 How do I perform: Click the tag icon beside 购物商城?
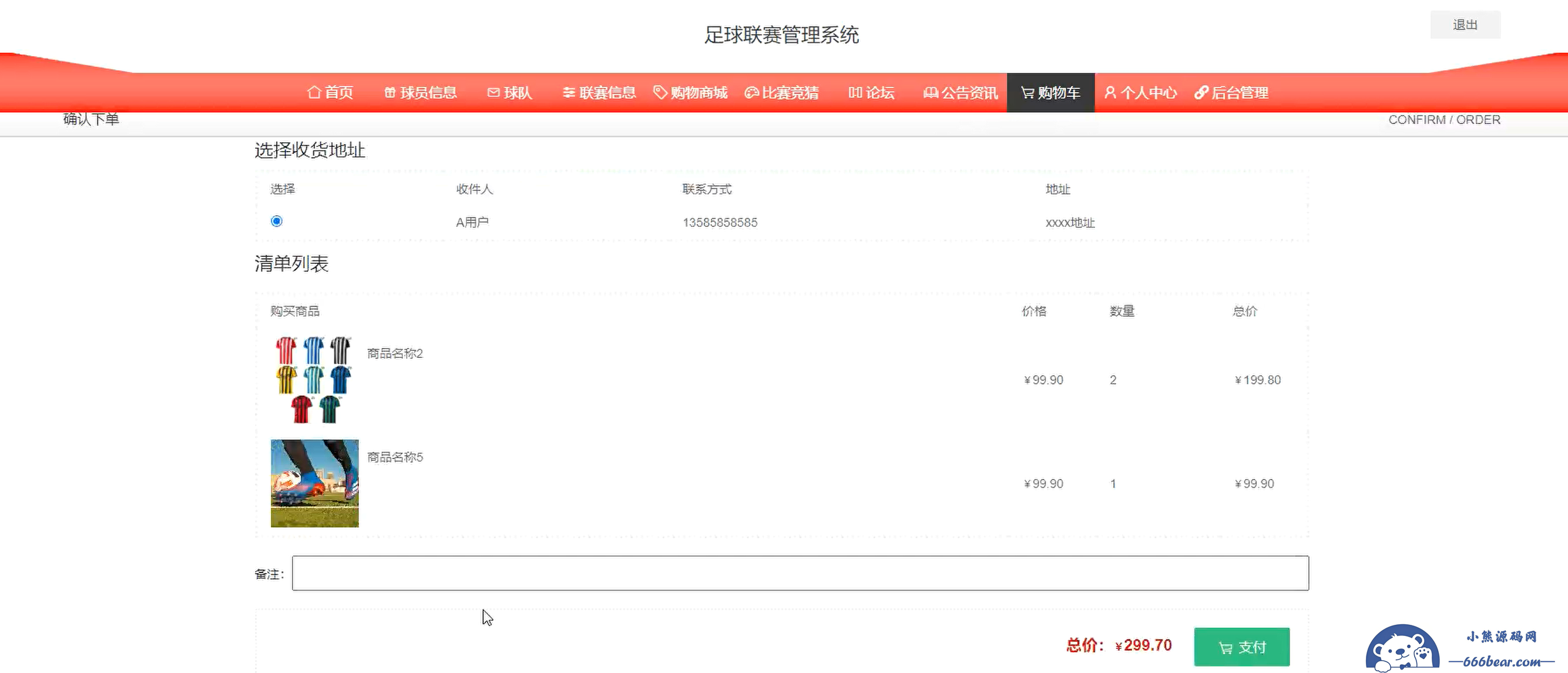[660, 92]
